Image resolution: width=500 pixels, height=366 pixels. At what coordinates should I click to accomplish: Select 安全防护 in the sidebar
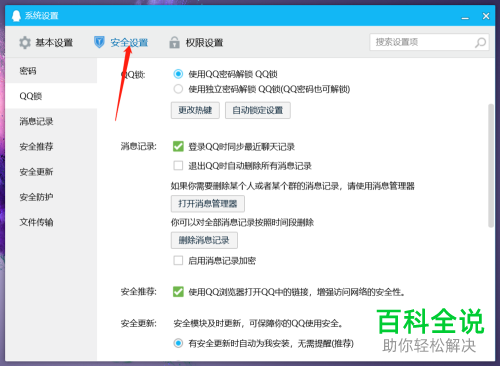[x=51, y=197]
